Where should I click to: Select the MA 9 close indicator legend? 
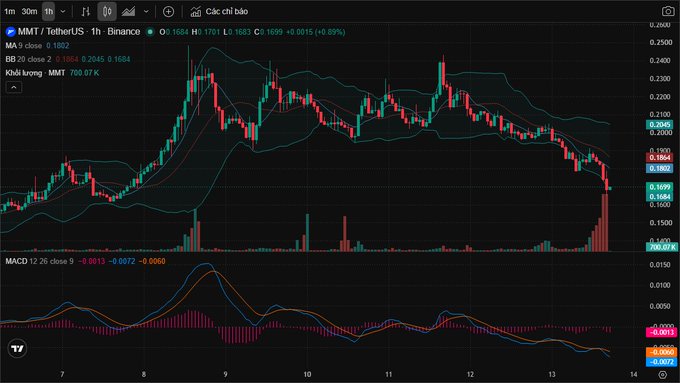[x=24, y=46]
